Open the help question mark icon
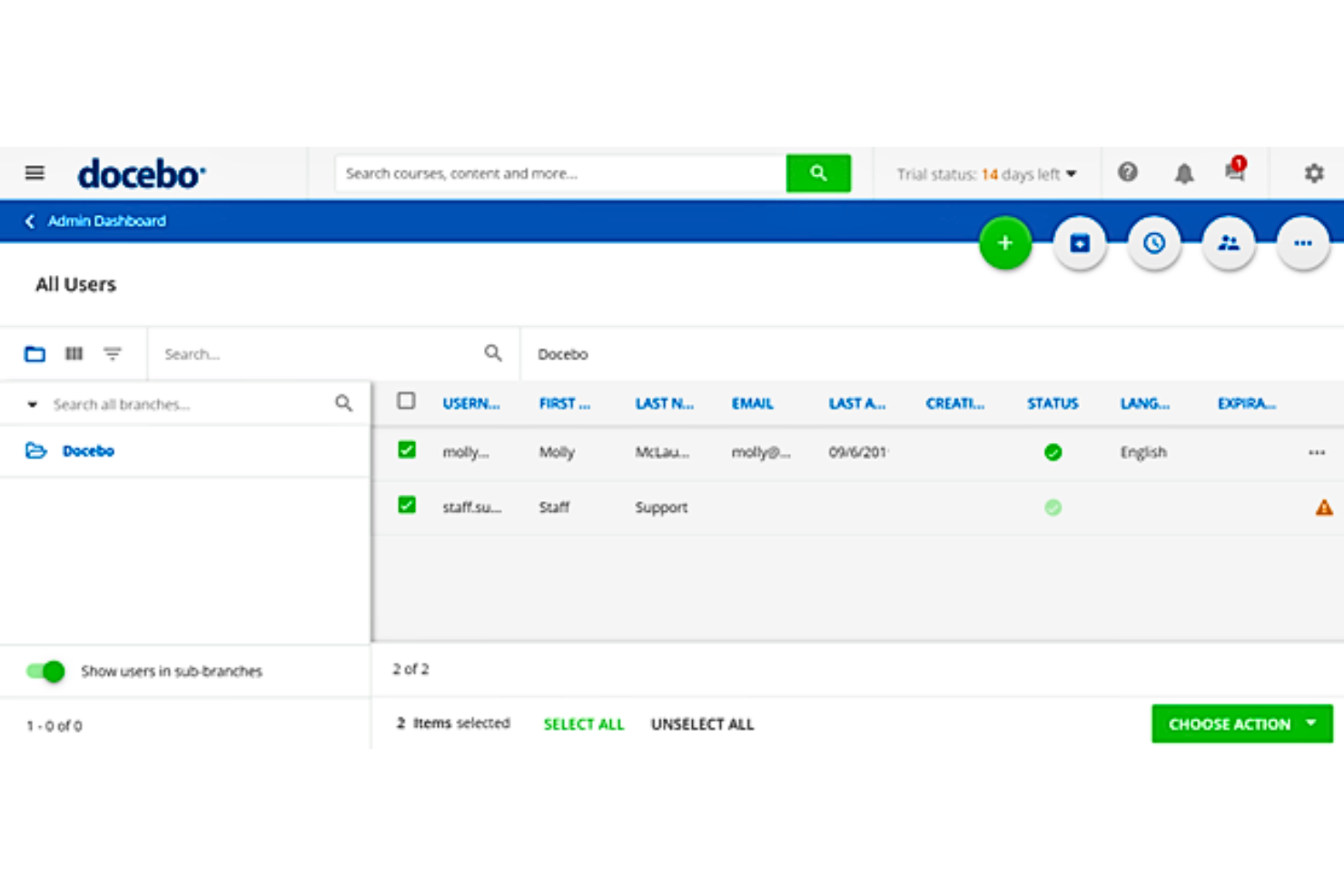The width and height of the screenshot is (1344, 896). [x=1128, y=172]
